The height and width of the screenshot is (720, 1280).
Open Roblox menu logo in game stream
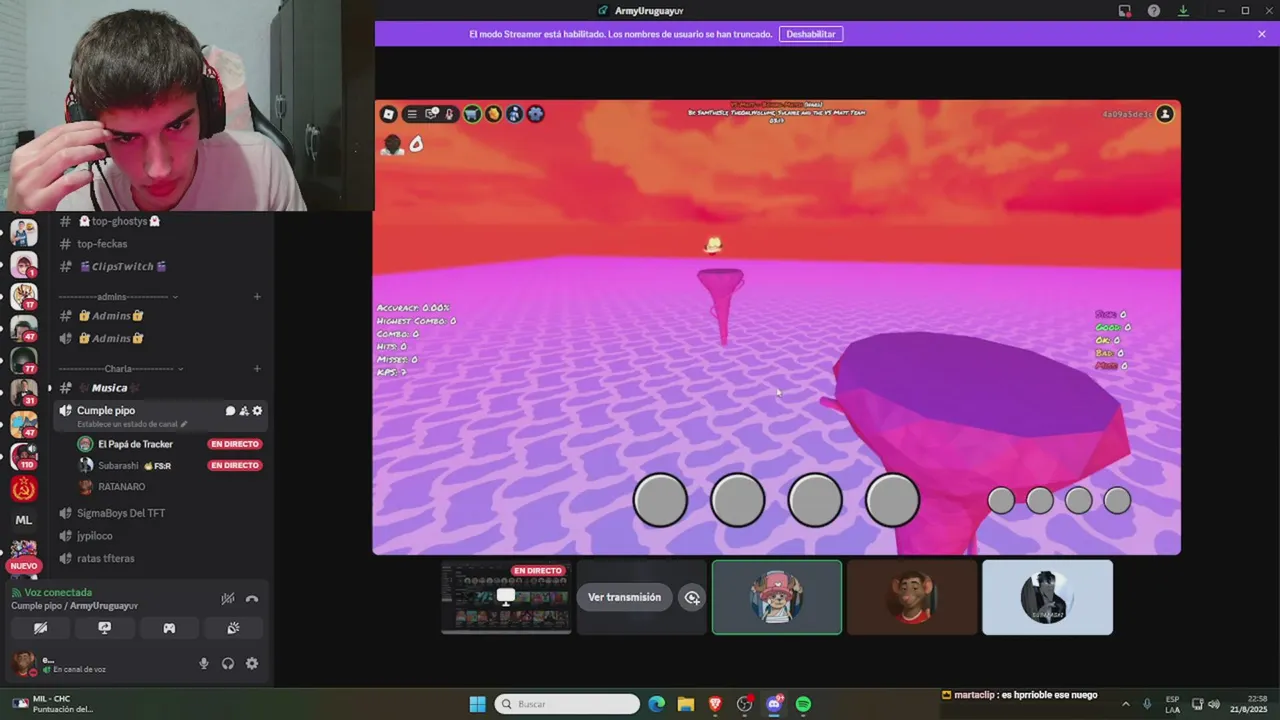pyautogui.click(x=389, y=114)
